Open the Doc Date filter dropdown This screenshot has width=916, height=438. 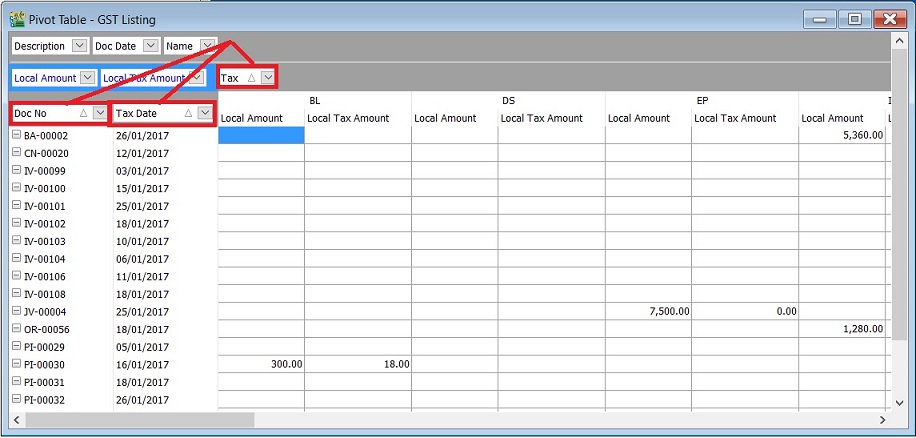point(150,46)
